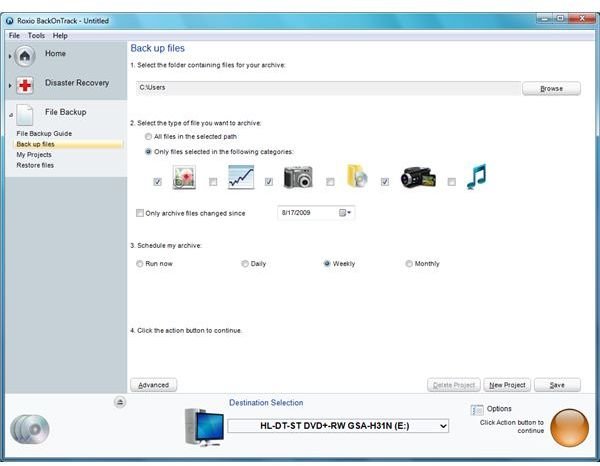Choose the Daily schedule option
Image resolution: width=600 pixels, height=466 pixels.
click(245, 264)
